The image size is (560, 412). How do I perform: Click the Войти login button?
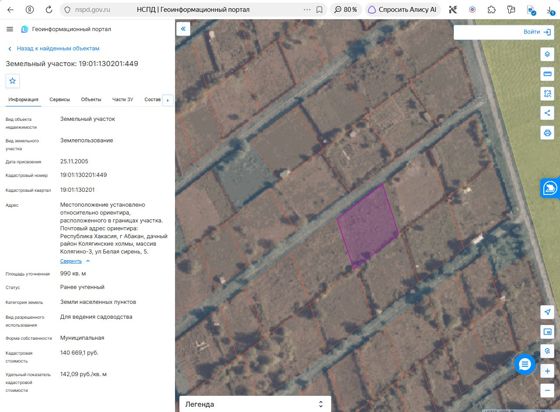(537, 32)
